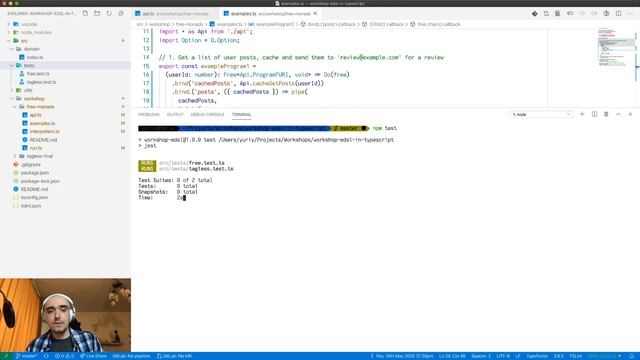Switch to the api.ts editor tab

point(175,14)
